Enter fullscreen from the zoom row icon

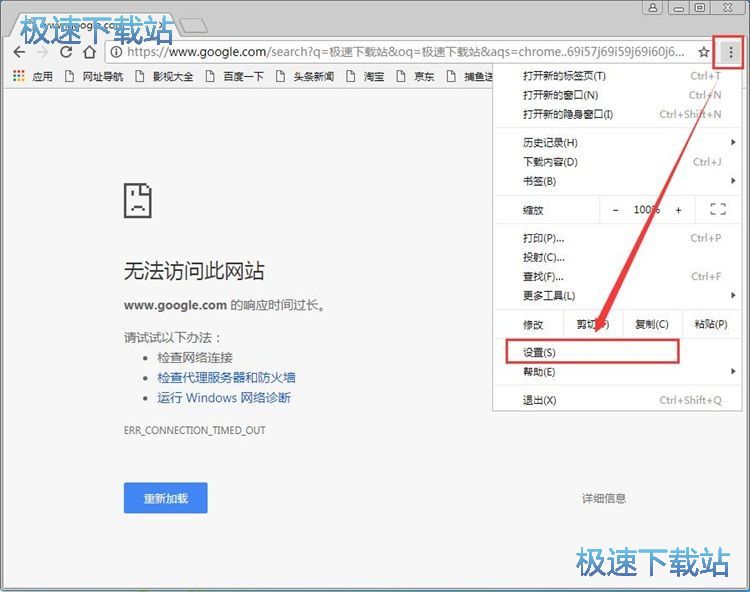coord(717,209)
